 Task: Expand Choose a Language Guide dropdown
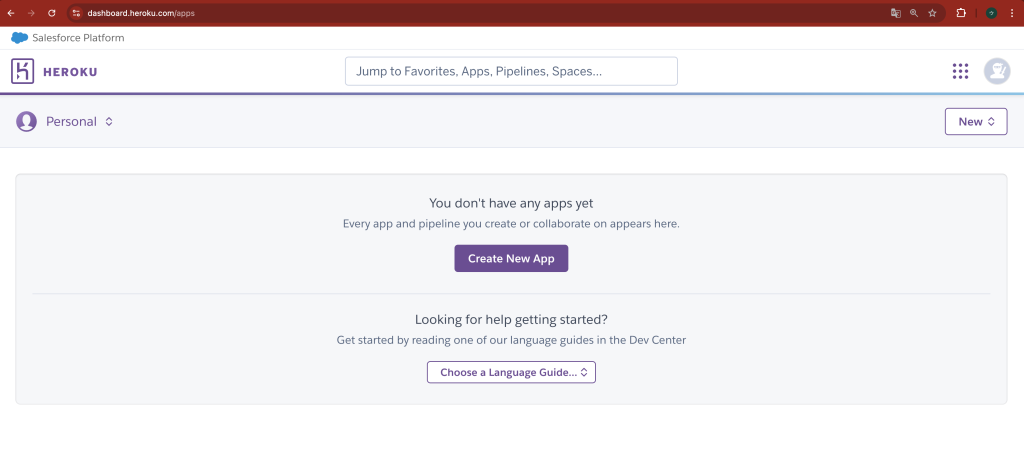(x=511, y=372)
